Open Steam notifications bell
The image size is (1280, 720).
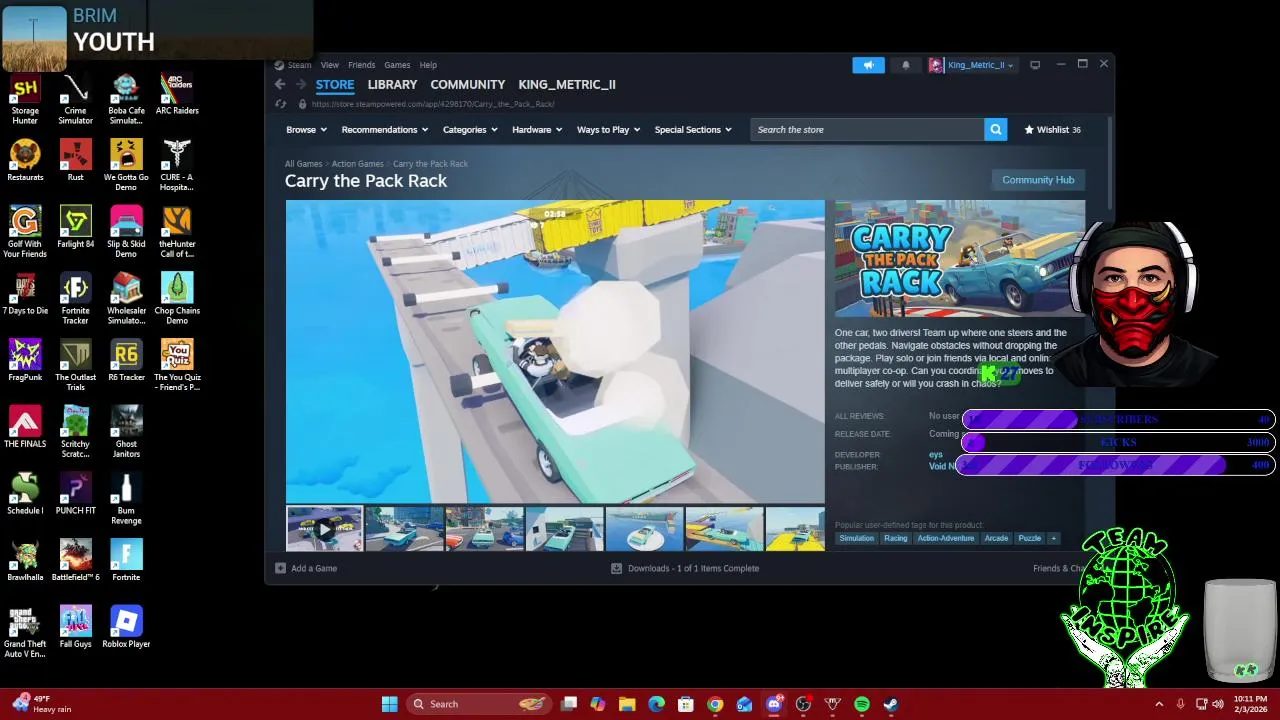pos(906,65)
